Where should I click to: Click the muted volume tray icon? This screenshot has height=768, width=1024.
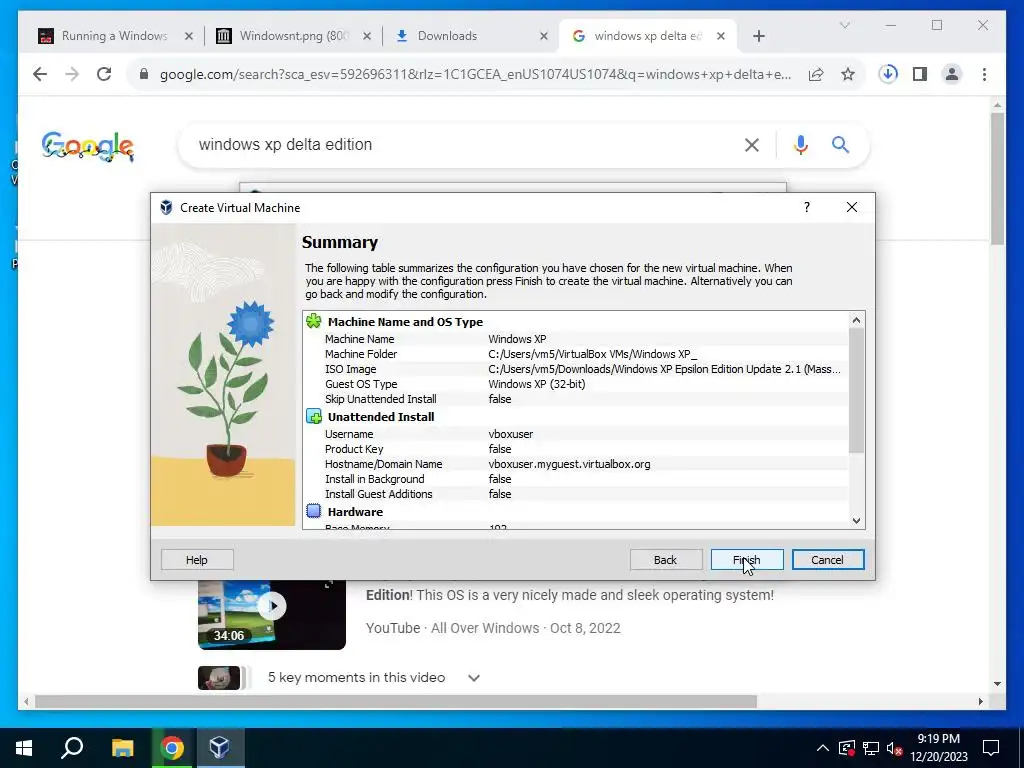[895, 748]
